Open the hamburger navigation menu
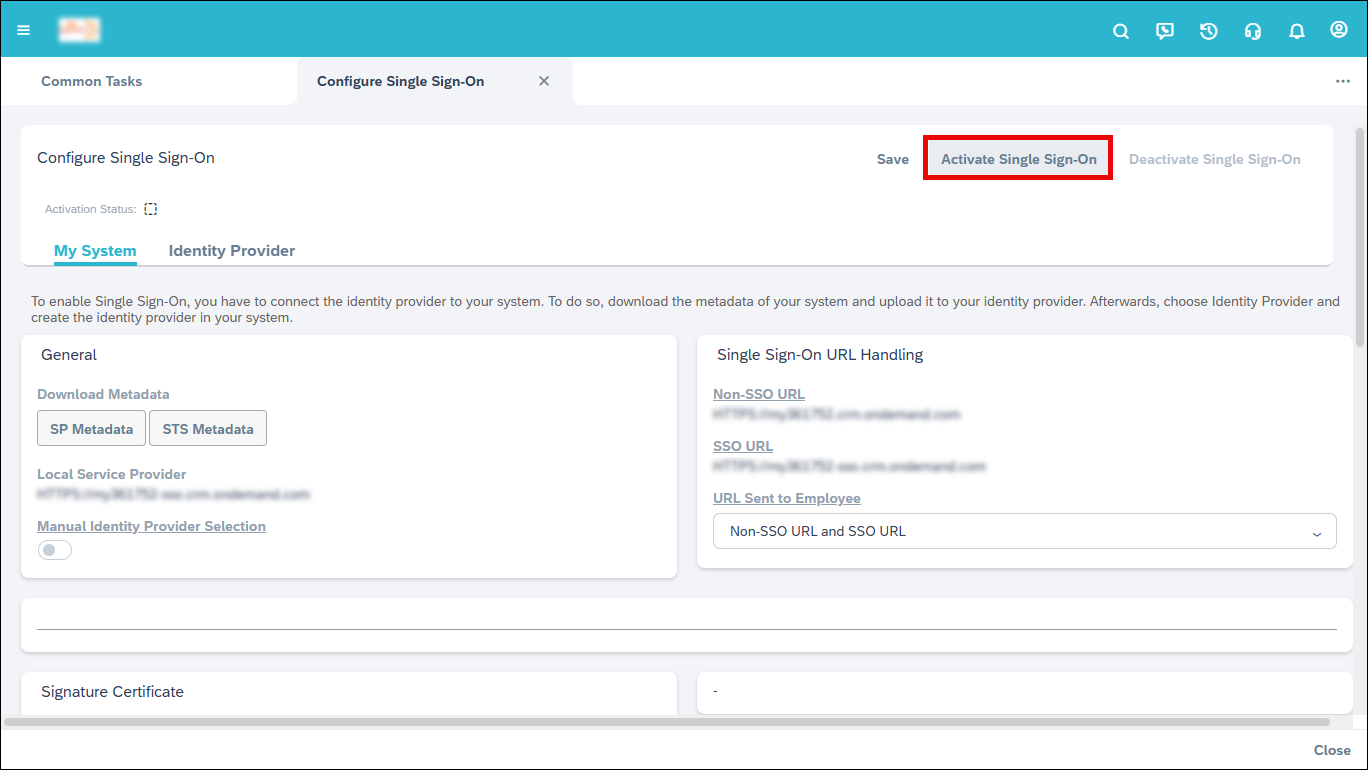The height and width of the screenshot is (770, 1368). click(24, 30)
